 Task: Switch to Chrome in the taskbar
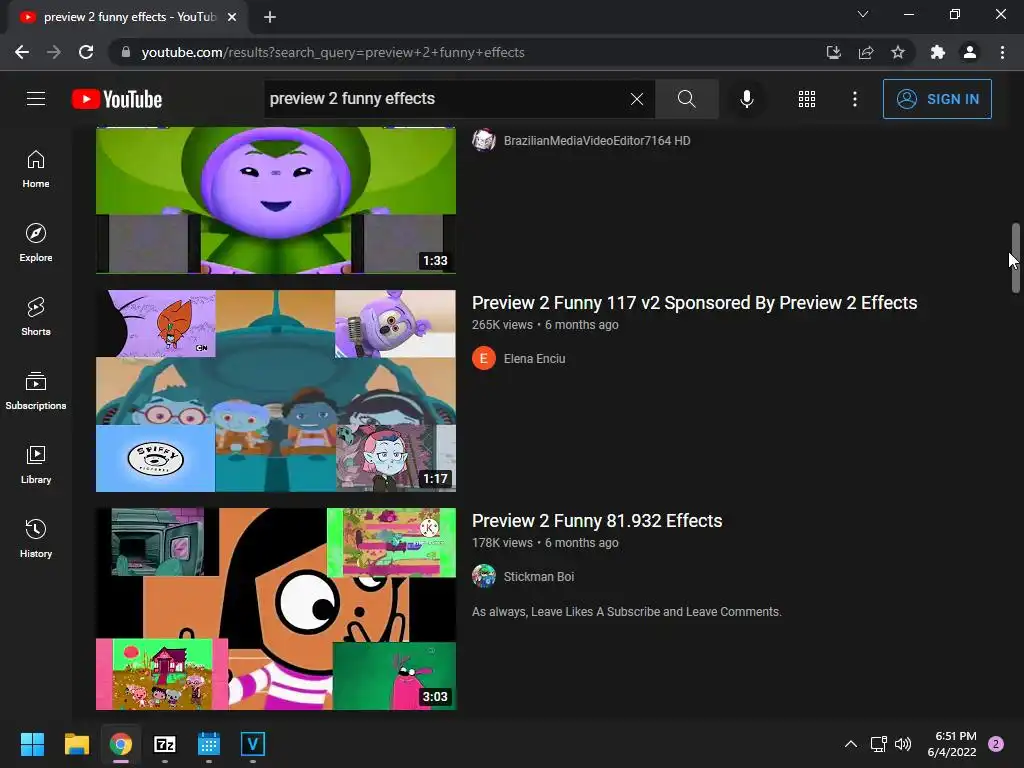[121, 744]
